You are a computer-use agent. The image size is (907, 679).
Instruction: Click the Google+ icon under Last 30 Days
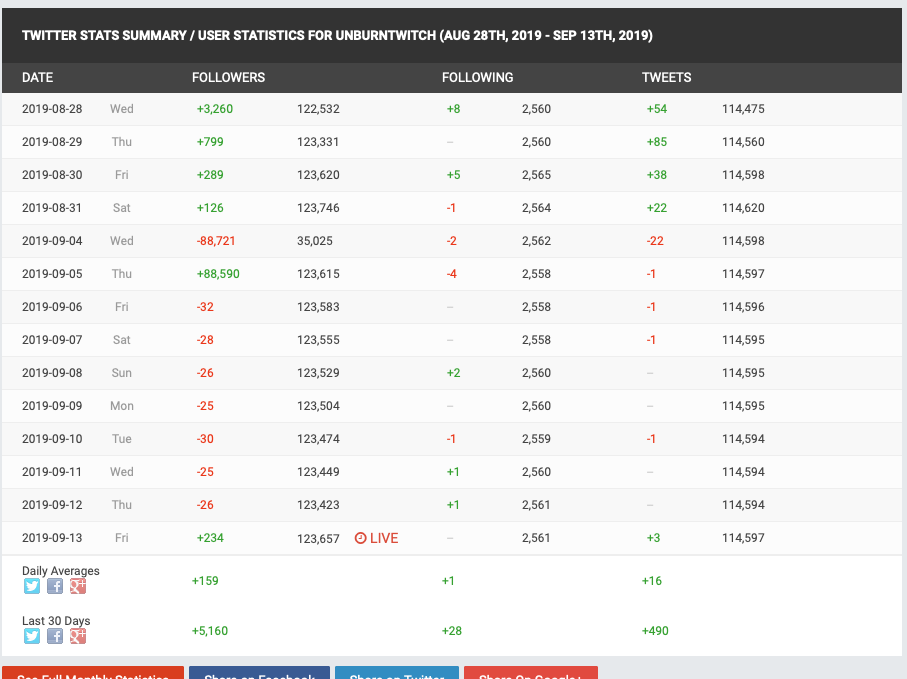point(78,636)
